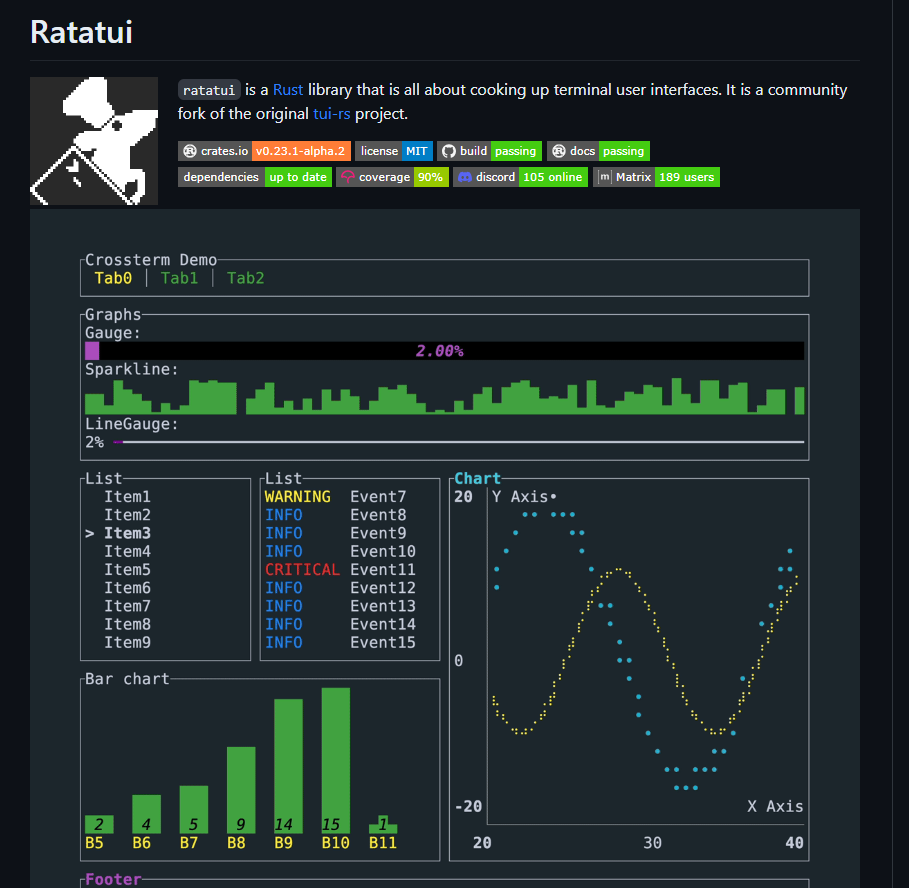The width and height of the screenshot is (909, 888).
Task: Switch to Tab2
Action: pyautogui.click(x=245, y=278)
